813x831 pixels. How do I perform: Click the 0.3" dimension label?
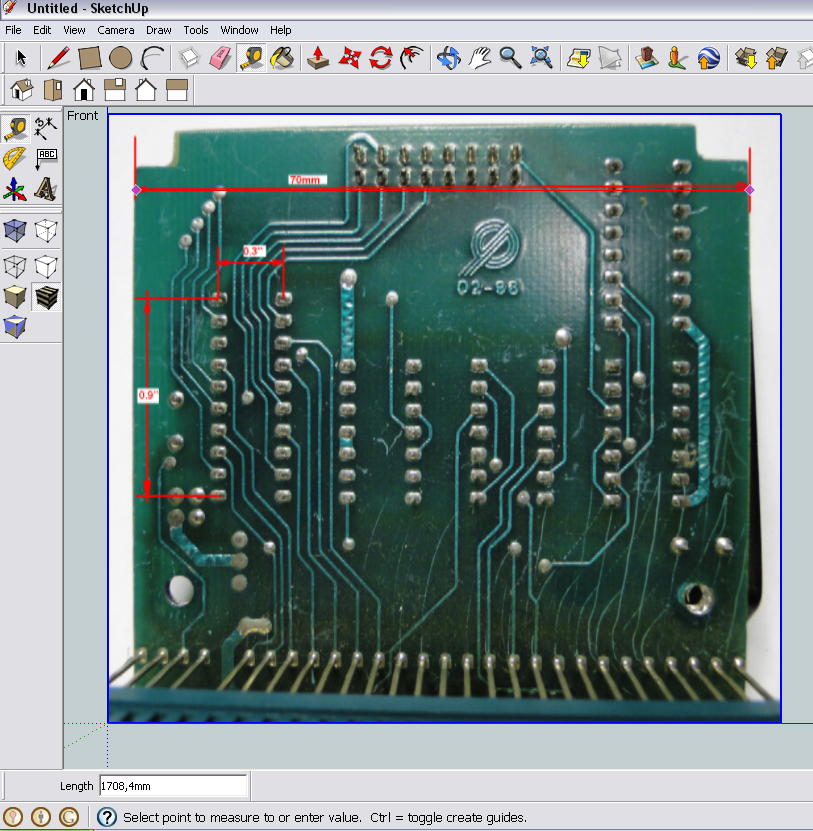click(253, 251)
